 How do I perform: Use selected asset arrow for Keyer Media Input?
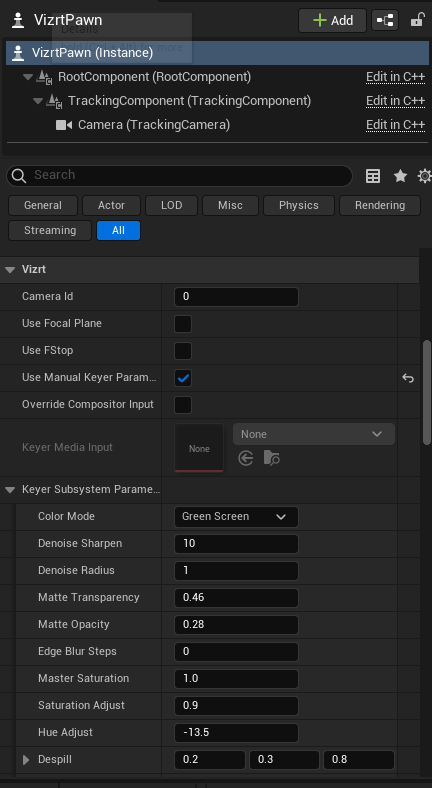(x=246, y=458)
